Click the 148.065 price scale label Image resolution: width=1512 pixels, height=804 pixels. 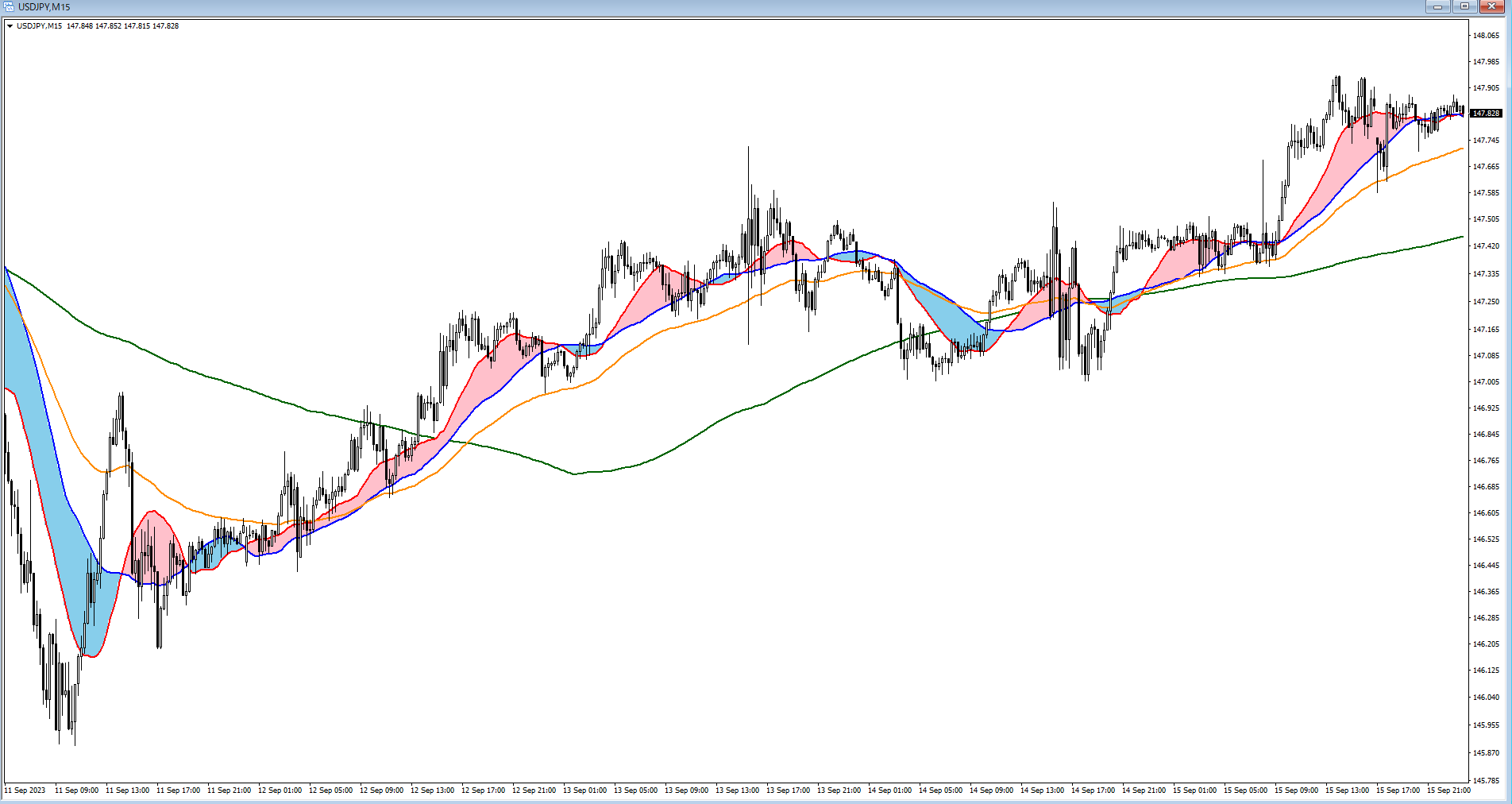click(1486, 36)
